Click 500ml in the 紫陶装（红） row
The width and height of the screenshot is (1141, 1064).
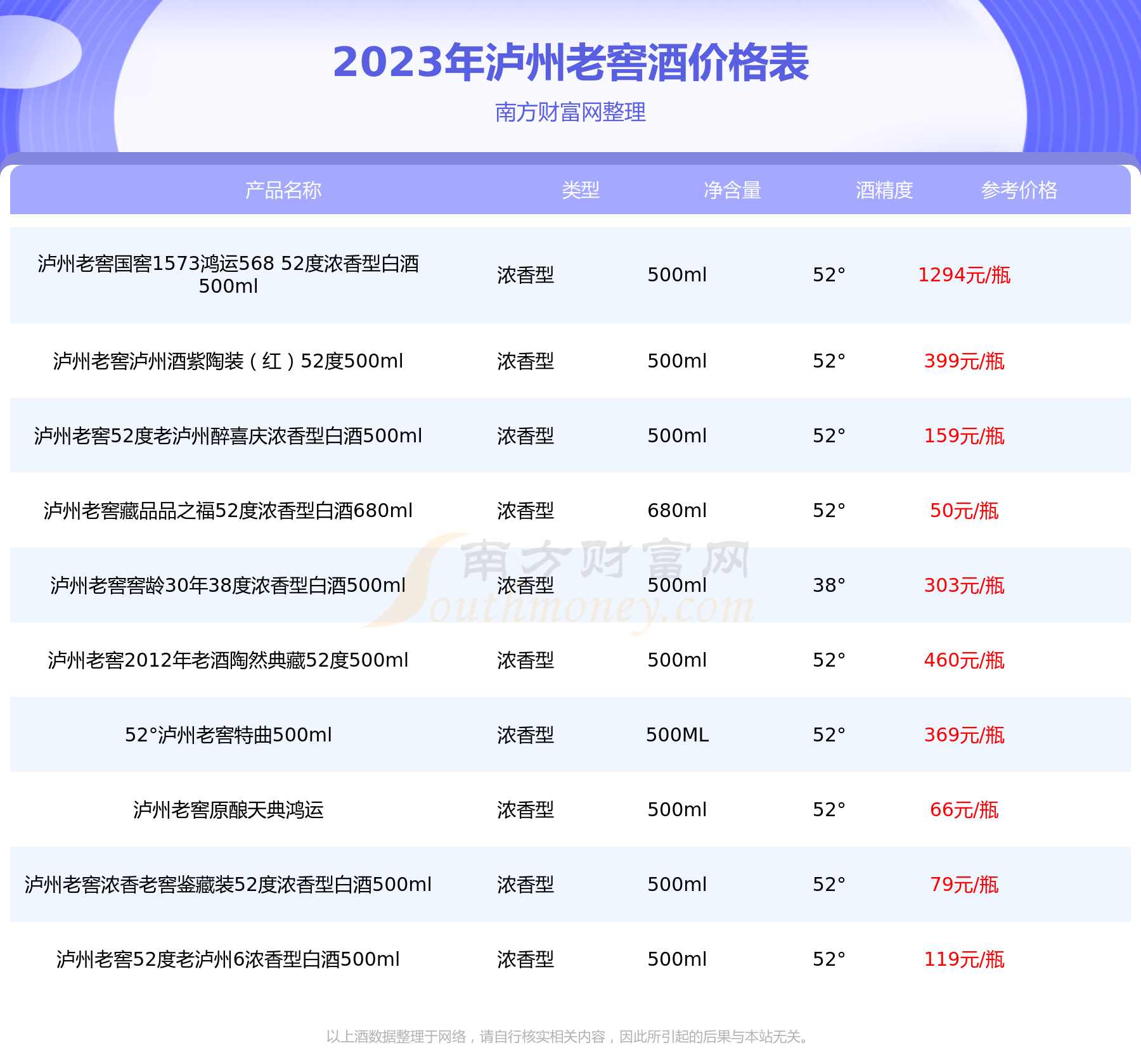click(x=677, y=361)
